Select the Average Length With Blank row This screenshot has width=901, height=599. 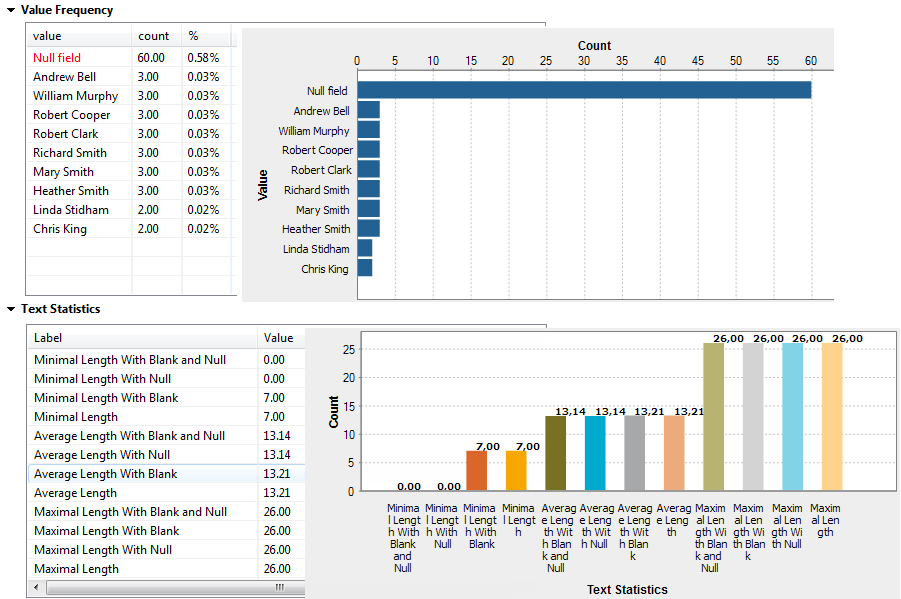click(x=100, y=473)
